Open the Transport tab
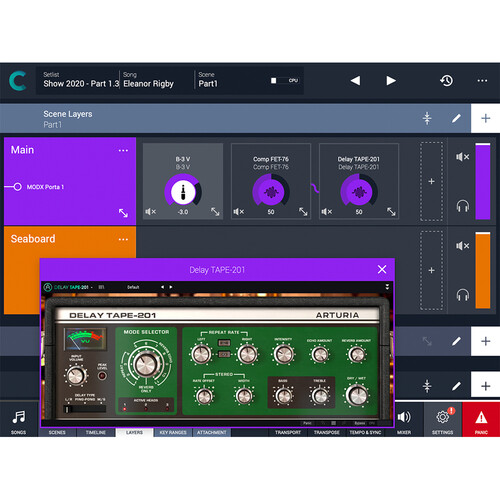Screen dimensions: 500x500 288,432
